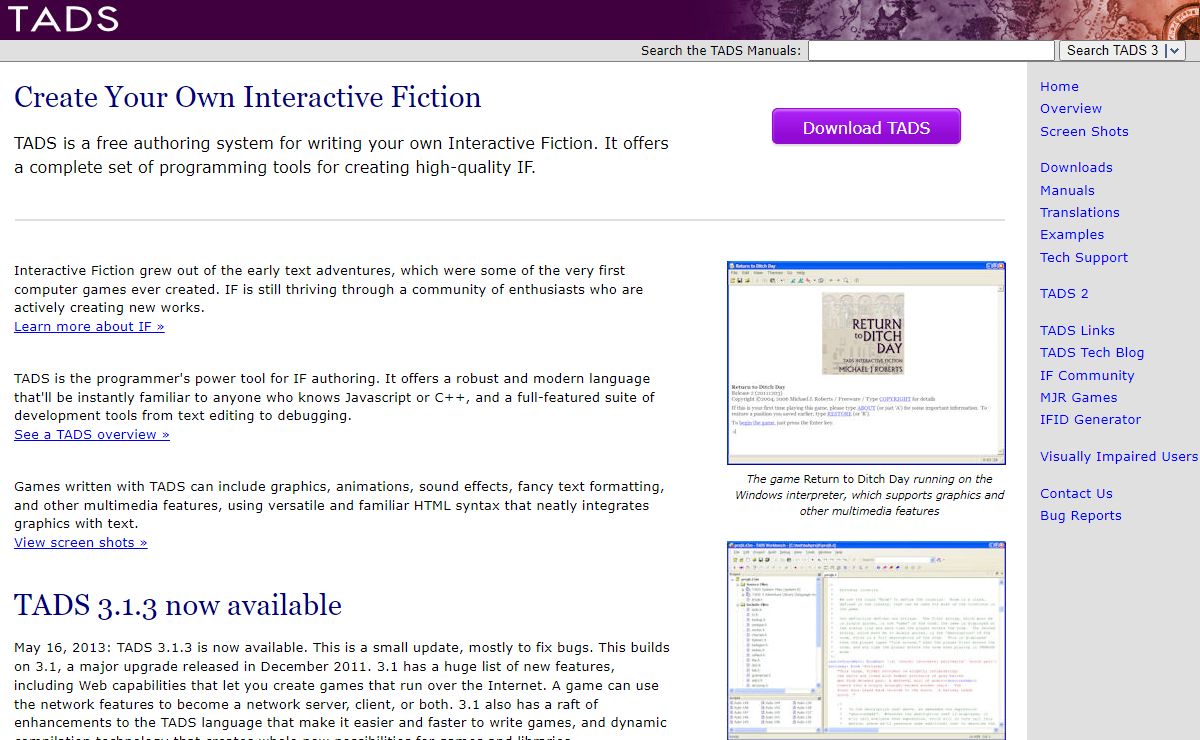Open the search manual version dropdown arrow
The height and width of the screenshot is (740, 1200).
point(1175,50)
